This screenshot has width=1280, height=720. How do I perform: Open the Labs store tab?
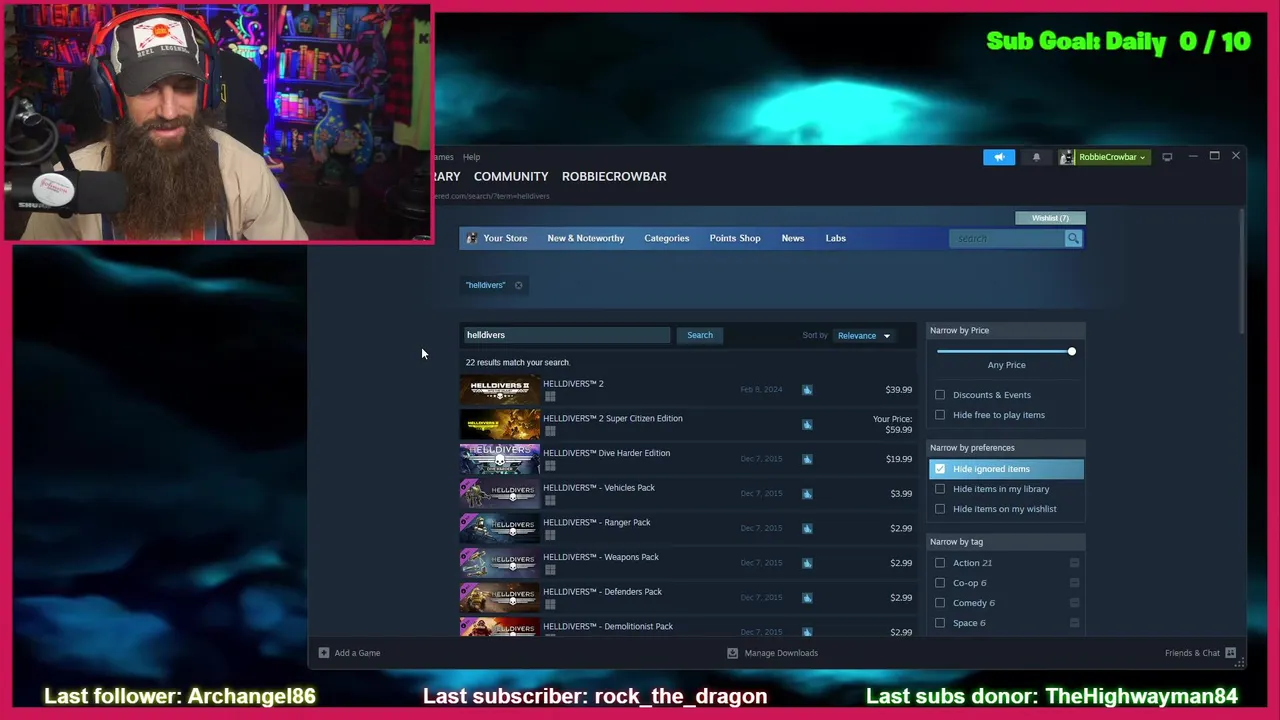click(x=836, y=238)
